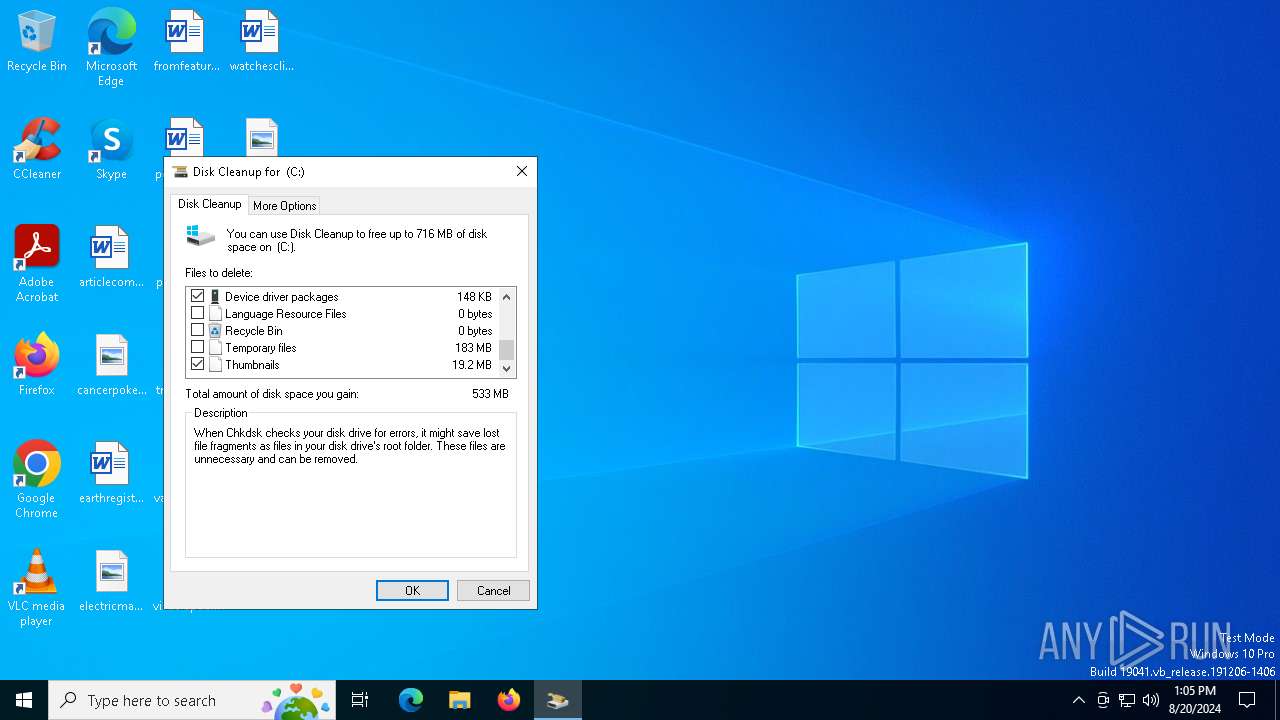
Task: Close the Disk Cleanup dialog
Action: (521, 171)
